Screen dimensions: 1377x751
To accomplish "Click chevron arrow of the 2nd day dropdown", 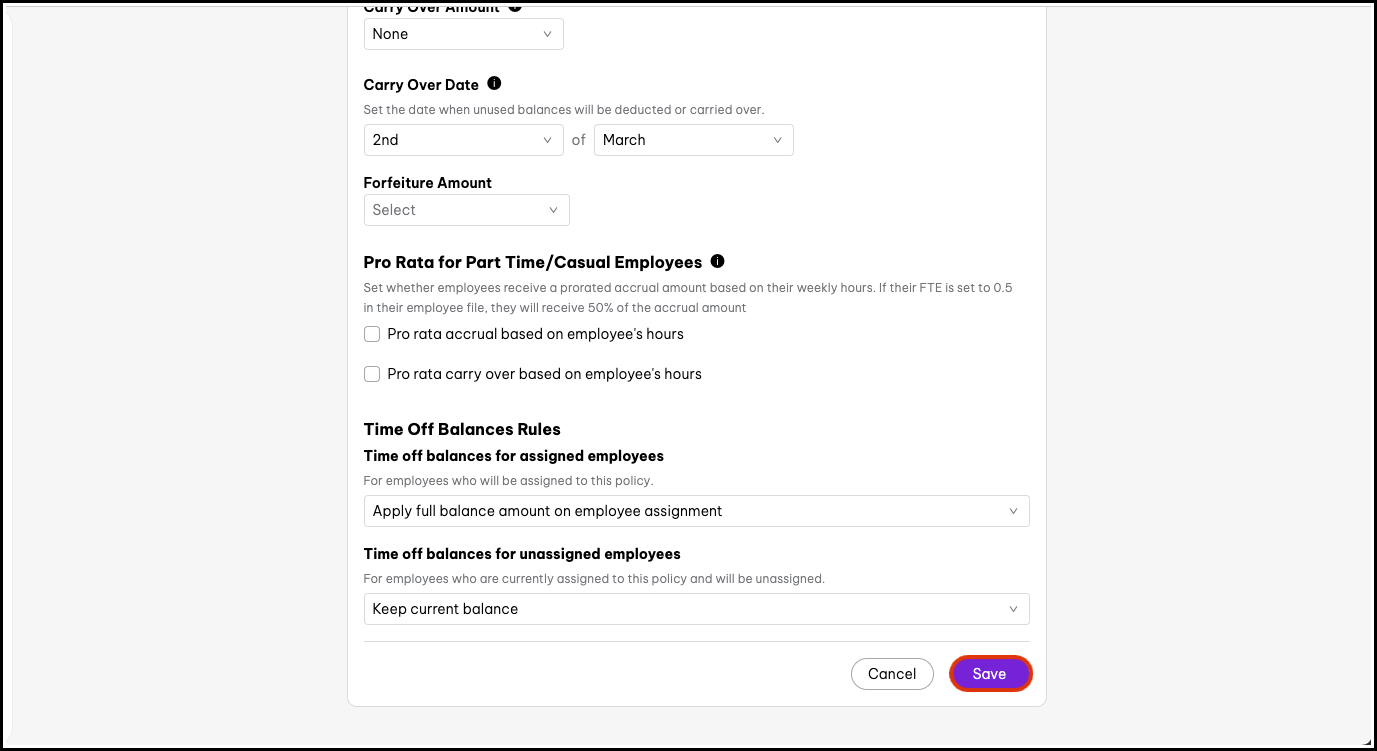I will pos(547,140).
